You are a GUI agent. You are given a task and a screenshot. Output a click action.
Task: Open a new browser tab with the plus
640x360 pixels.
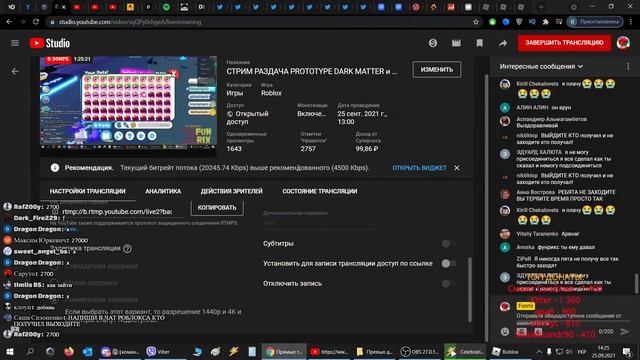coord(541,7)
